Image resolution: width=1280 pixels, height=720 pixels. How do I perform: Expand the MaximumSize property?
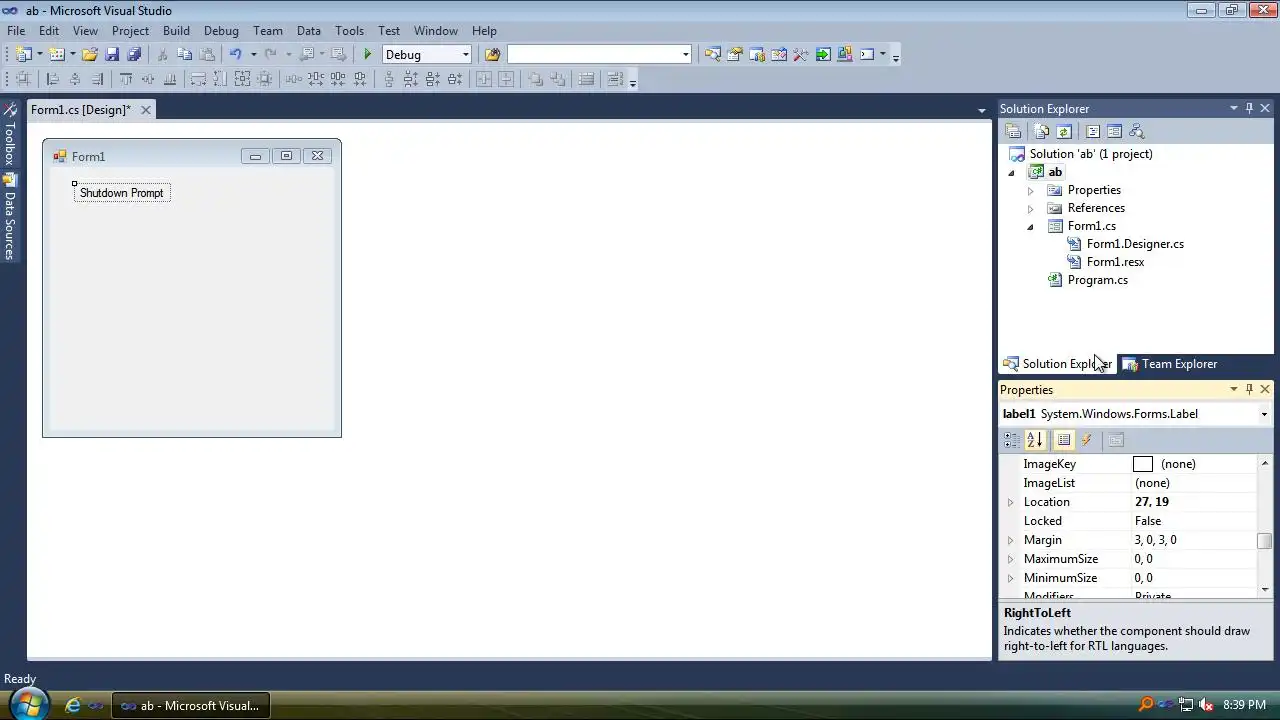point(1010,559)
